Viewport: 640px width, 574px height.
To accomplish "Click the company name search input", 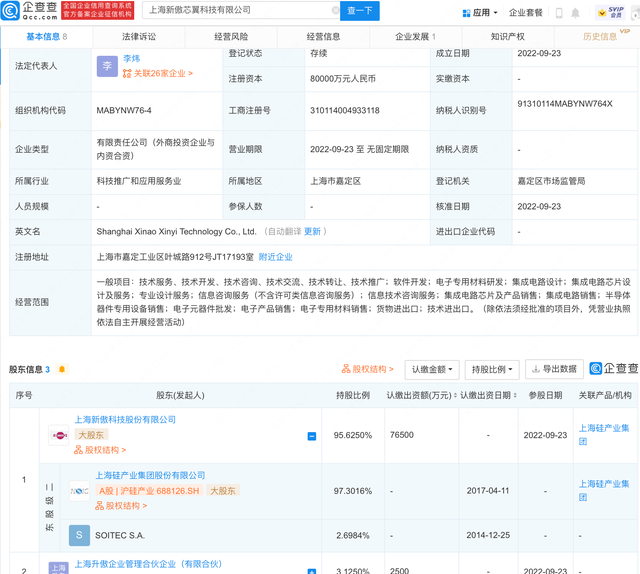I will coord(239,10).
